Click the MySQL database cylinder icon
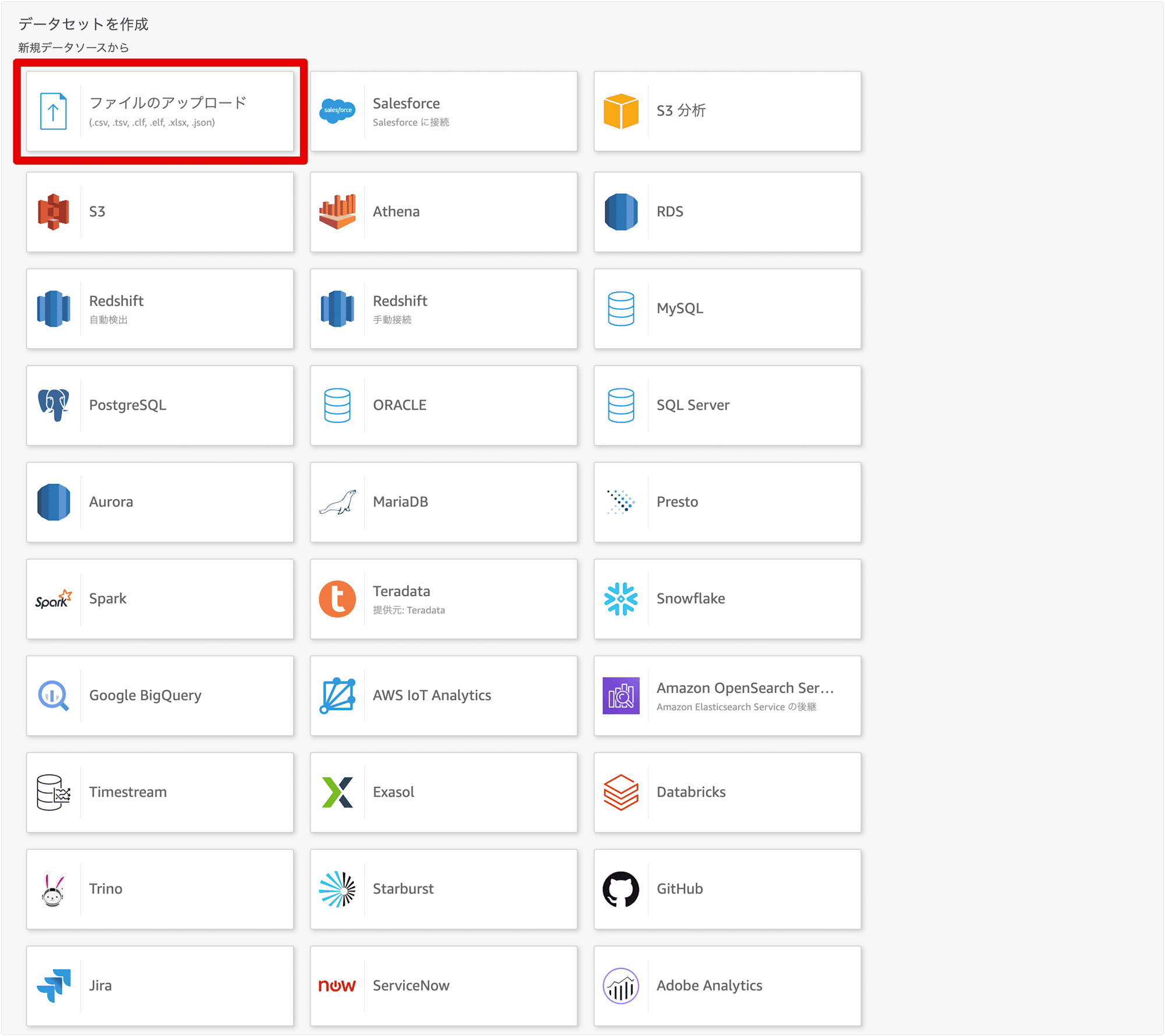This screenshot has height=1036, width=1165. (x=621, y=309)
